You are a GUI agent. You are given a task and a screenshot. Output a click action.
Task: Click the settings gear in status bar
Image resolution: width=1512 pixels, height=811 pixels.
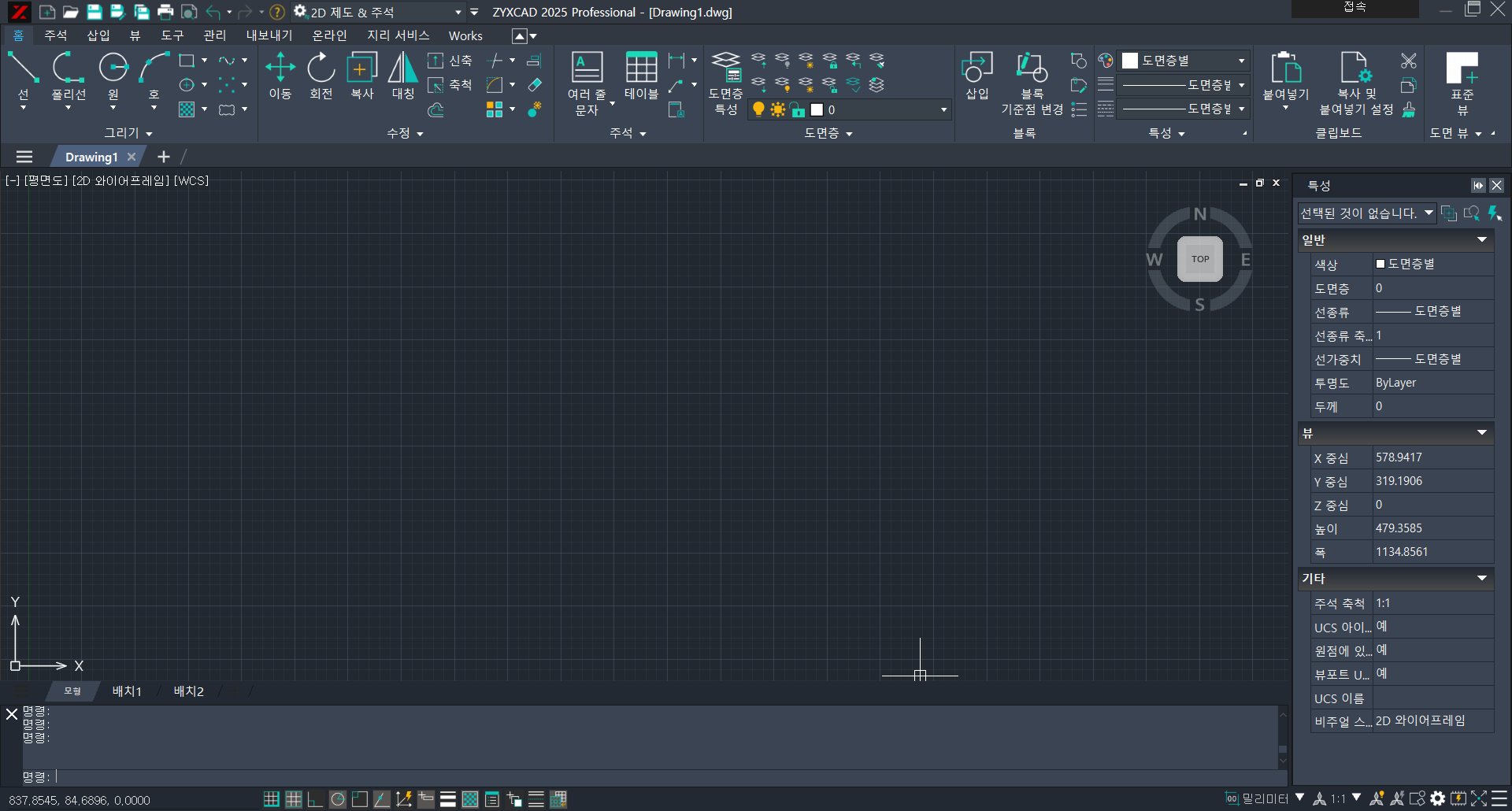pos(1438,799)
